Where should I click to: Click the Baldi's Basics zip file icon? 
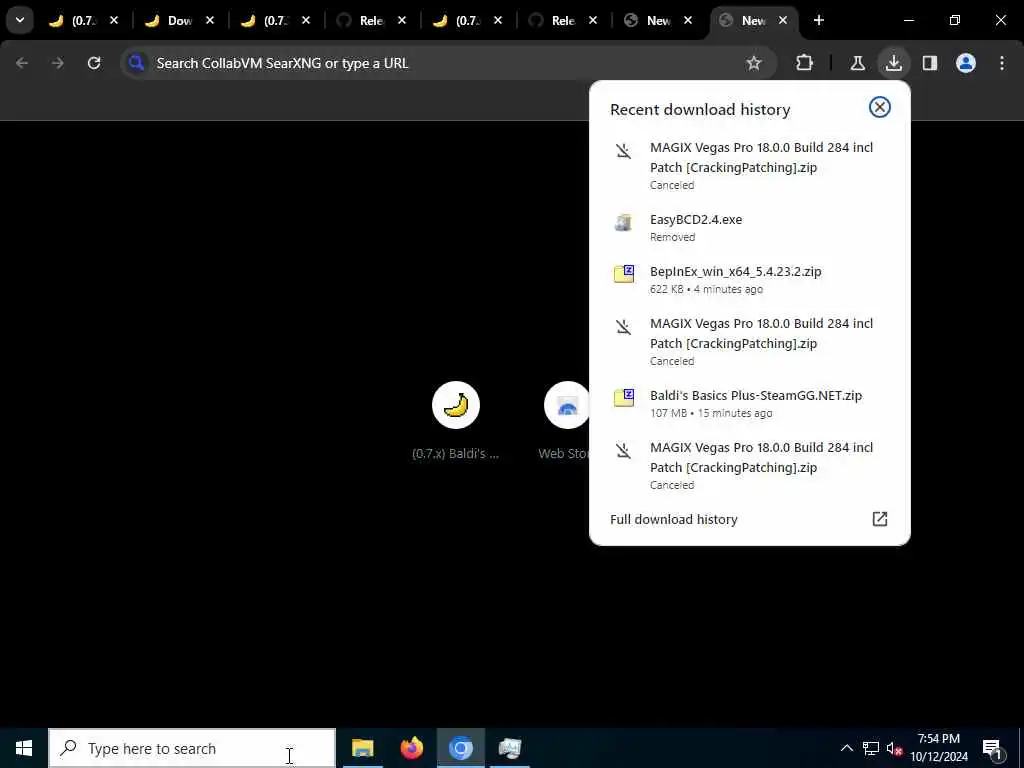pos(624,398)
